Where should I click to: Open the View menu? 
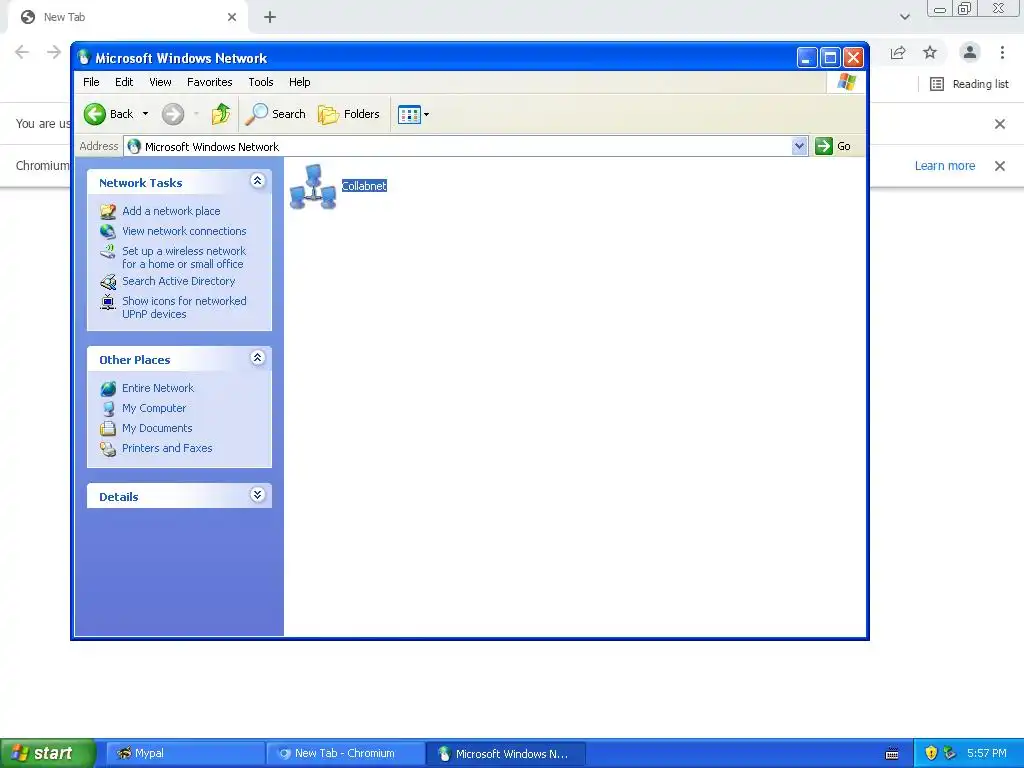click(x=160, y=82)
